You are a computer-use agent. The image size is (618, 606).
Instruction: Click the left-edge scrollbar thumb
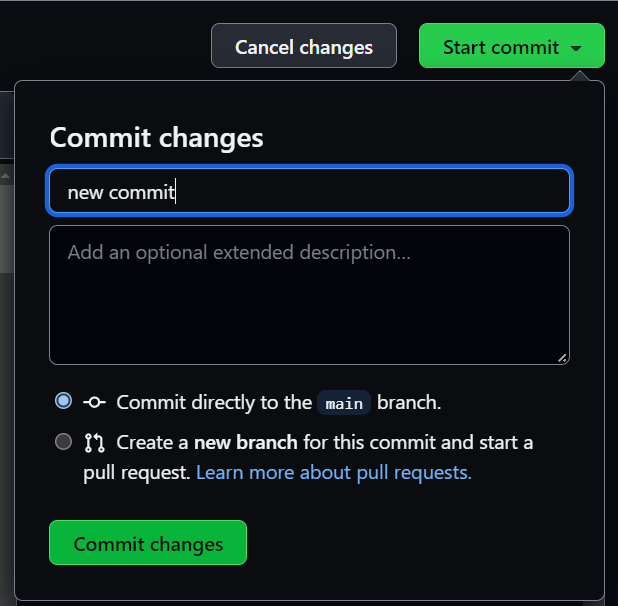pos(6,229)
